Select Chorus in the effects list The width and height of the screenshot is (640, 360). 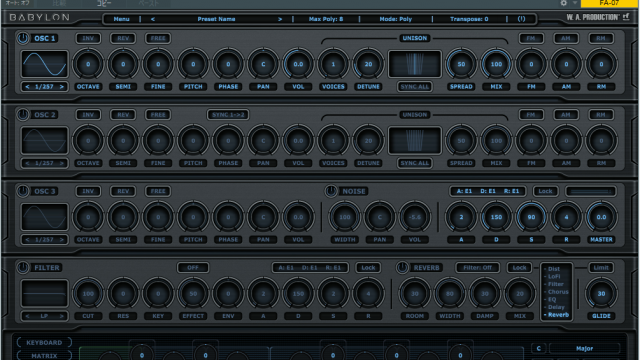point(558,292)
